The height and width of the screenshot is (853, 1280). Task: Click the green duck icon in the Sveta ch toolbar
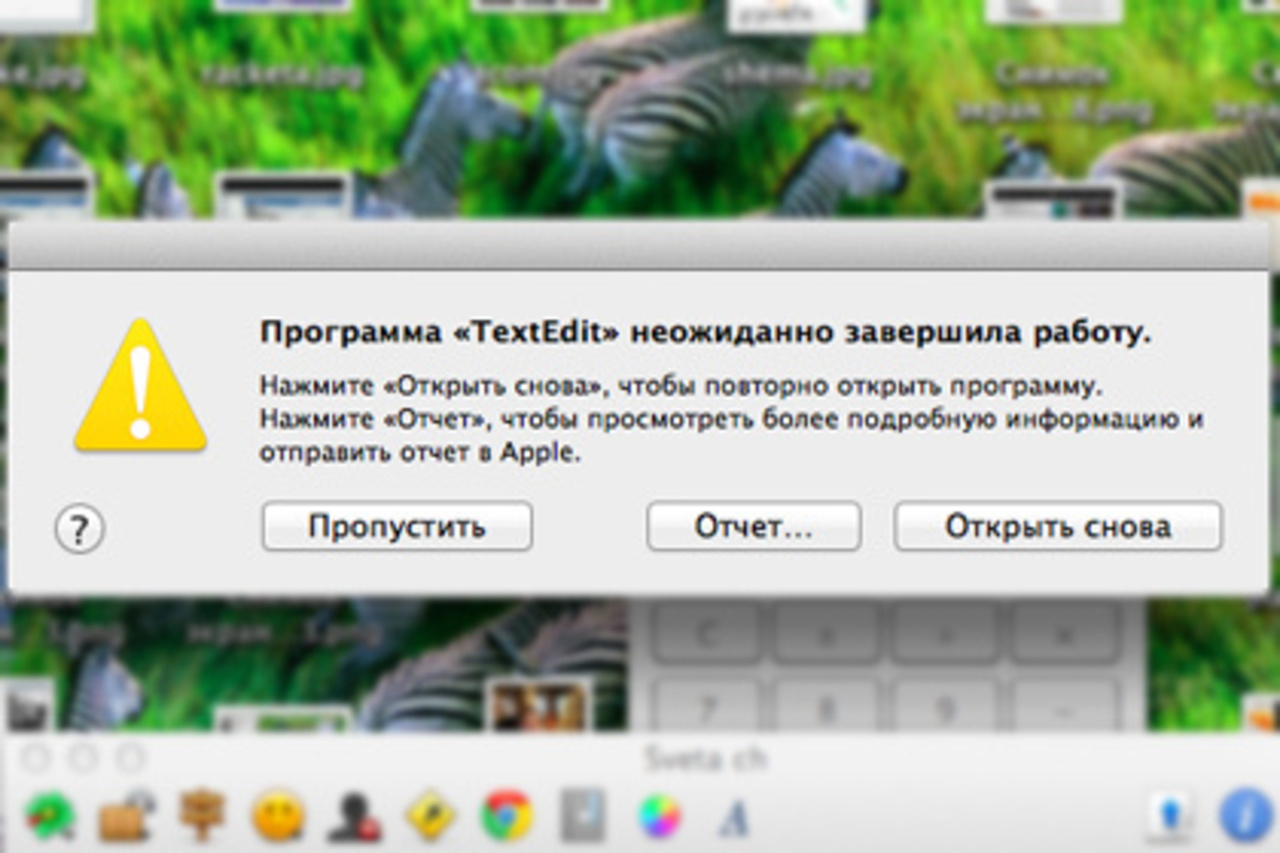(x=50, y=817)
